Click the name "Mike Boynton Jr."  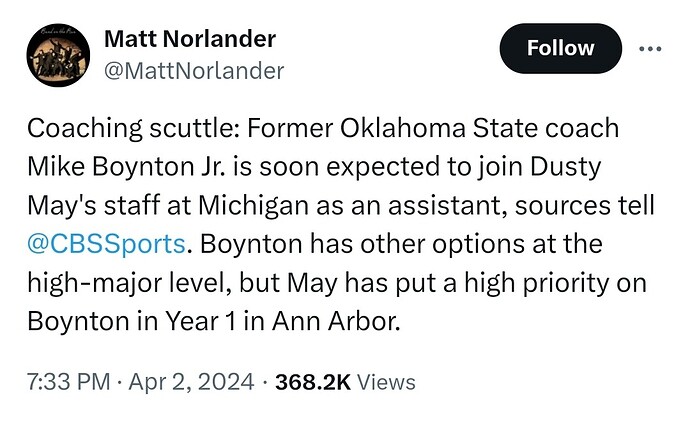coord(140,167)
